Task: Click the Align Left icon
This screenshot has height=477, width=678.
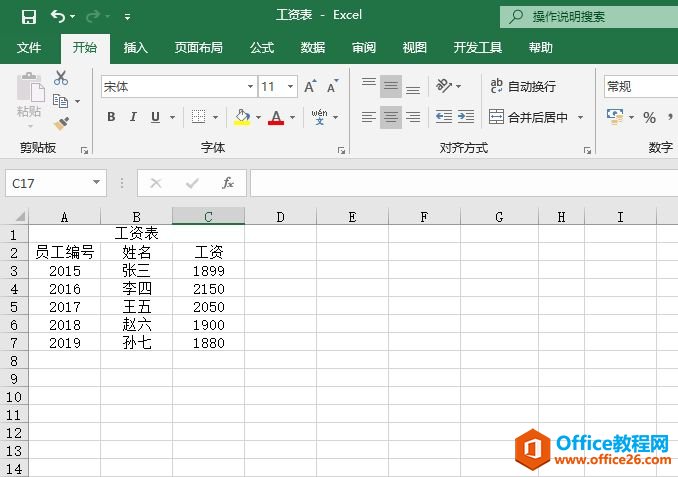Action: (x=368, y=117)
